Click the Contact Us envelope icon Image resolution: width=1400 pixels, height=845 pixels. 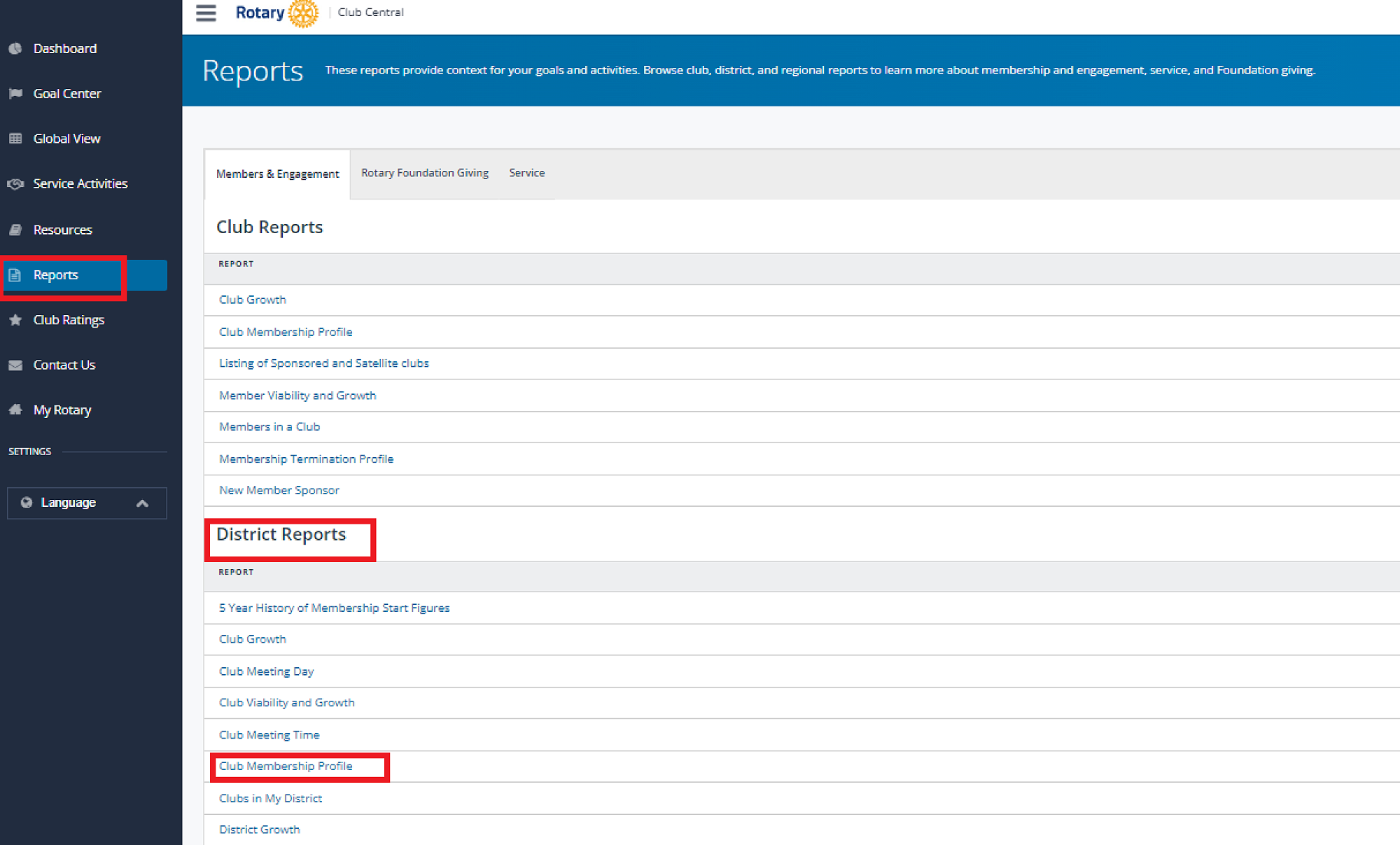[15, 365]
